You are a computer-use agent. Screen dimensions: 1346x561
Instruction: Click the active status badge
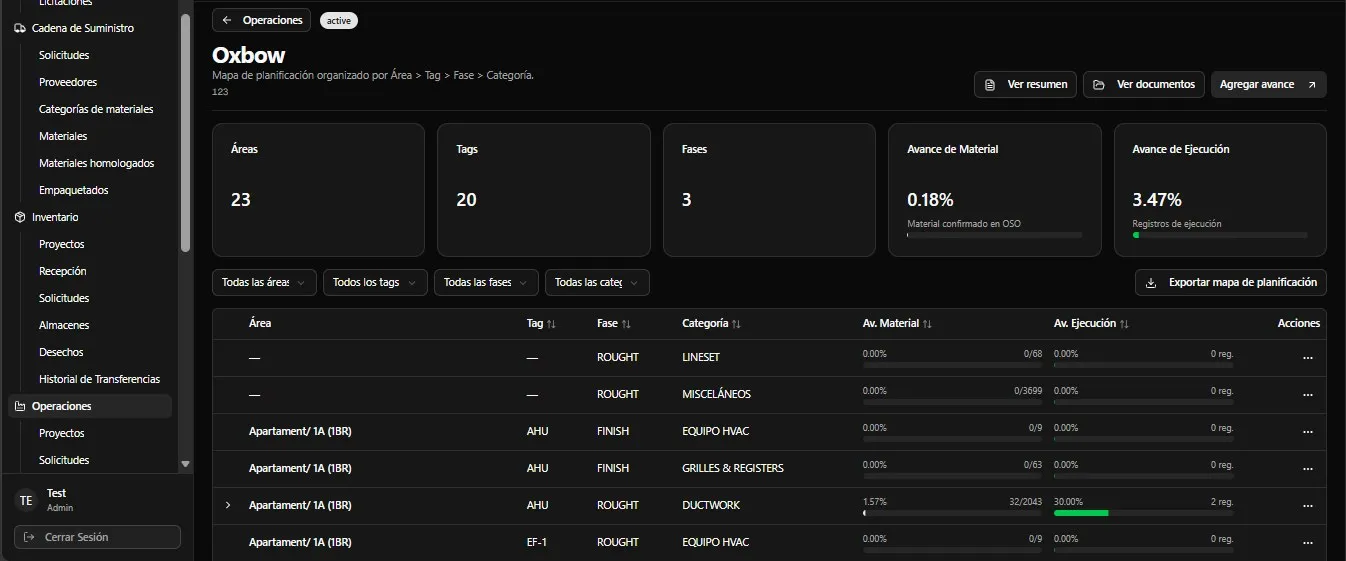pos(339,20)
